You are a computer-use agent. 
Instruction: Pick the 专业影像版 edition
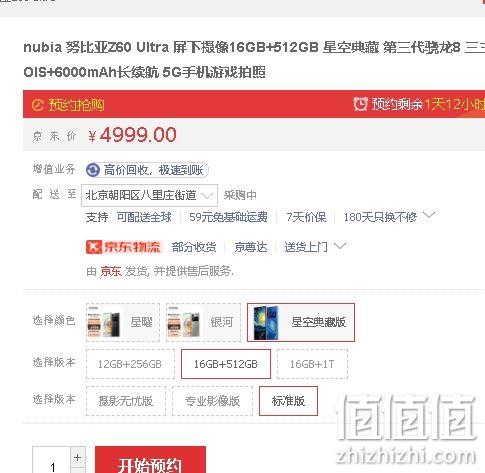coord(212,401)
